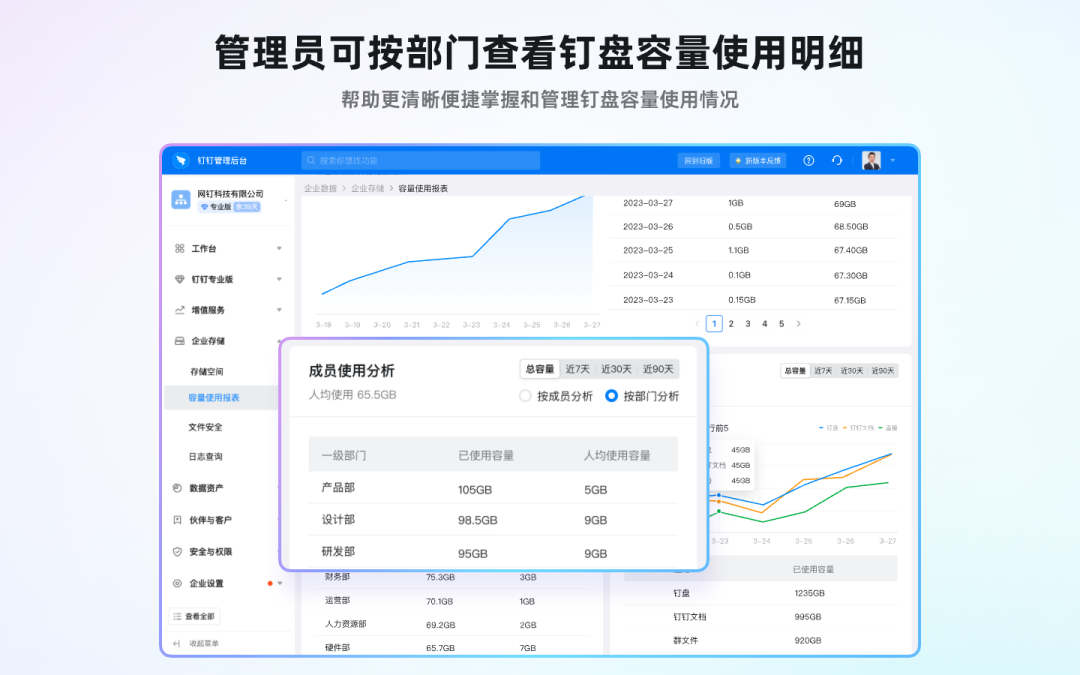The width and height of the screenshot is (1080, 675).
Task: Open dropdown arrow beside user avatar
Action: pyautogui.click(x=893, y=160)
